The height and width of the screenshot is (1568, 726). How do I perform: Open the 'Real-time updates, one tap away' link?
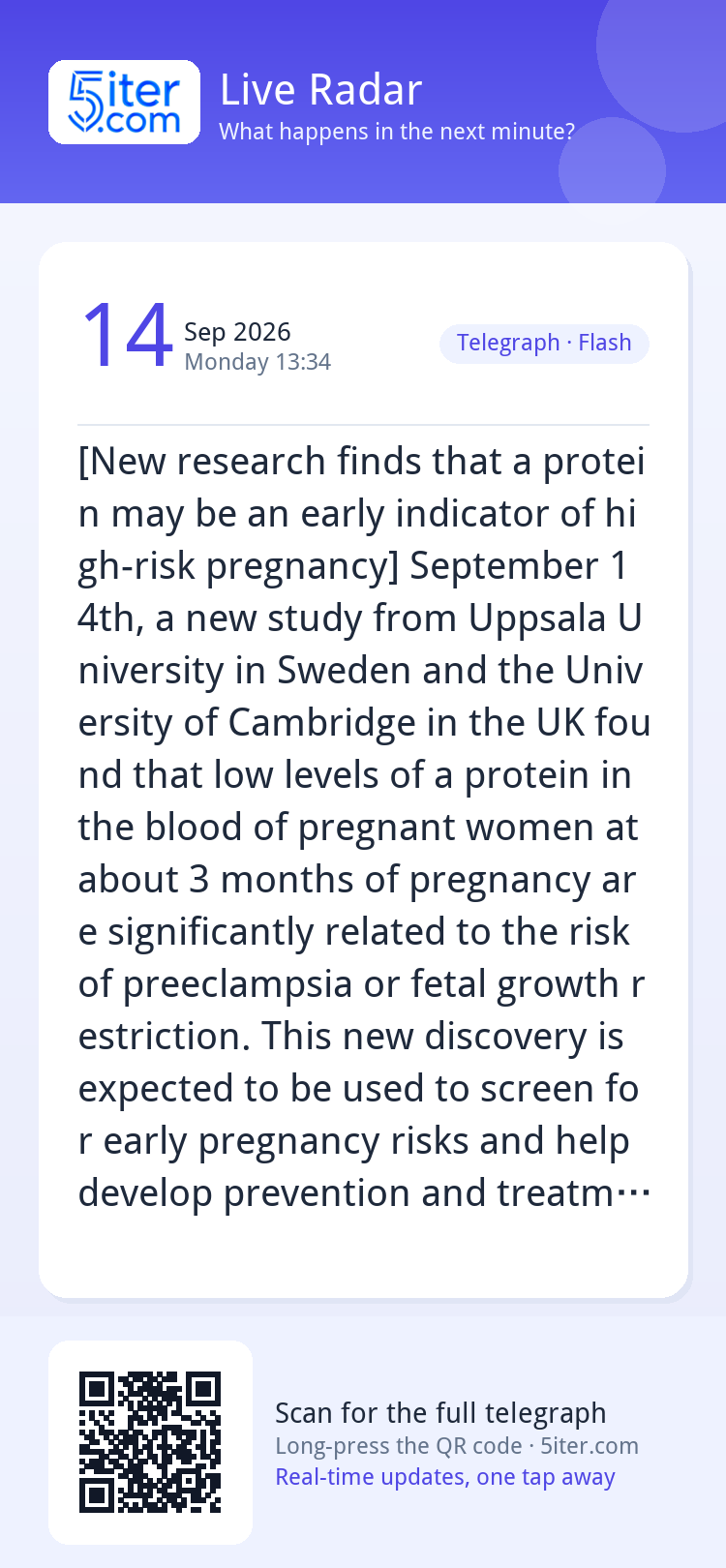point(445,1477)
